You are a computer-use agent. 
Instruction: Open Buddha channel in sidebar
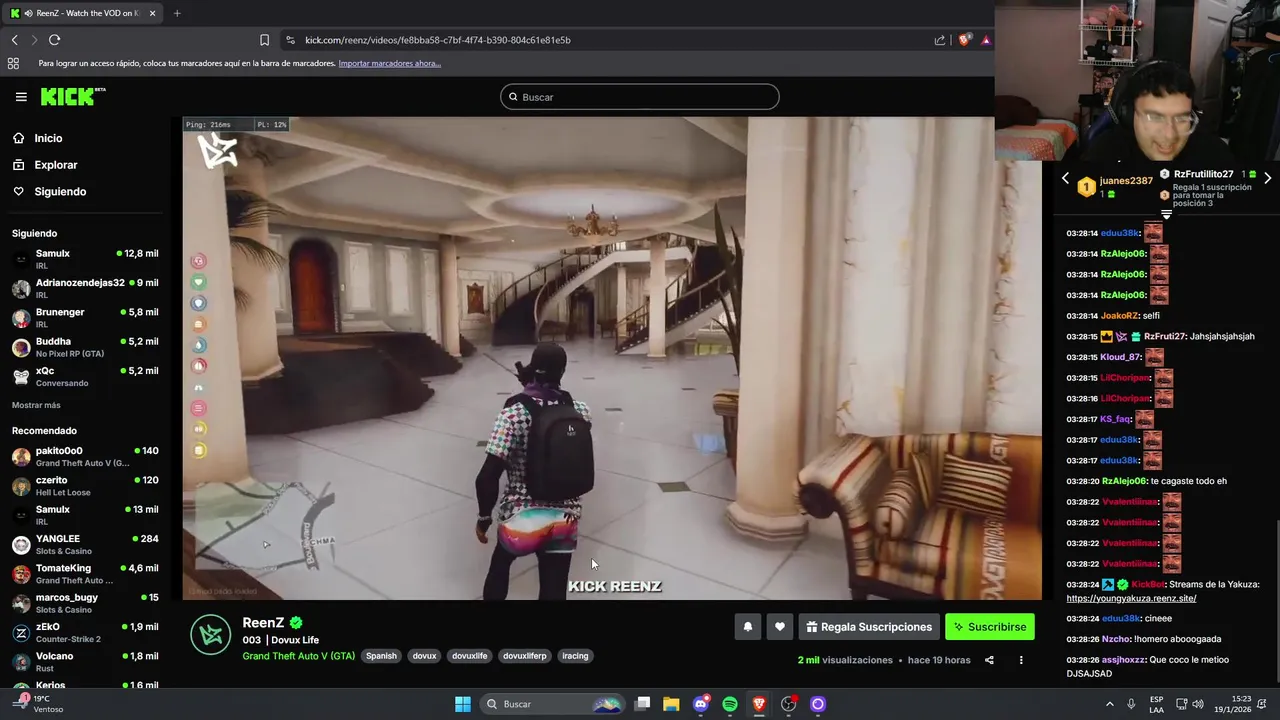[x=87, y=347]
